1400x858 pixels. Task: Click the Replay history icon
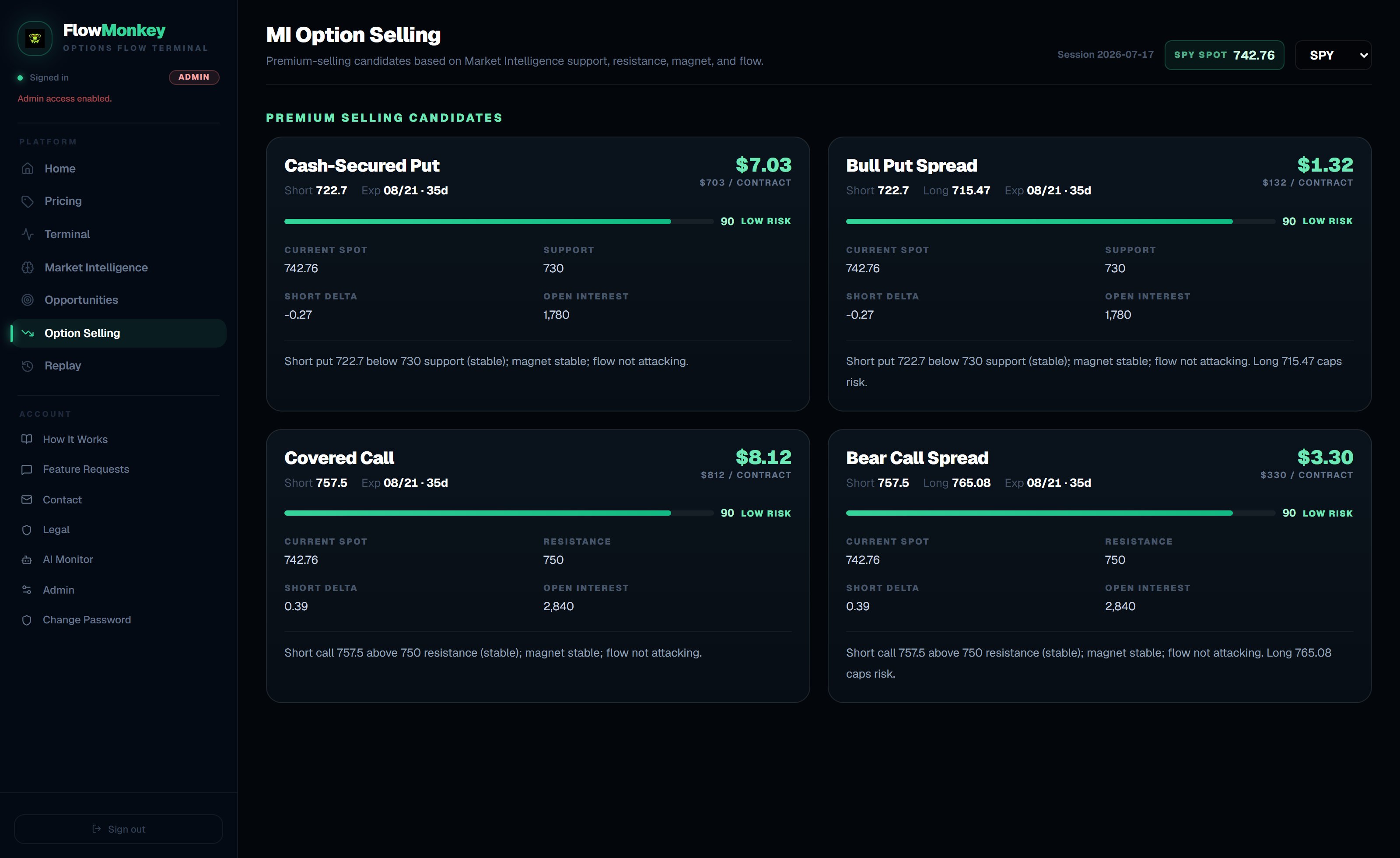27,366
